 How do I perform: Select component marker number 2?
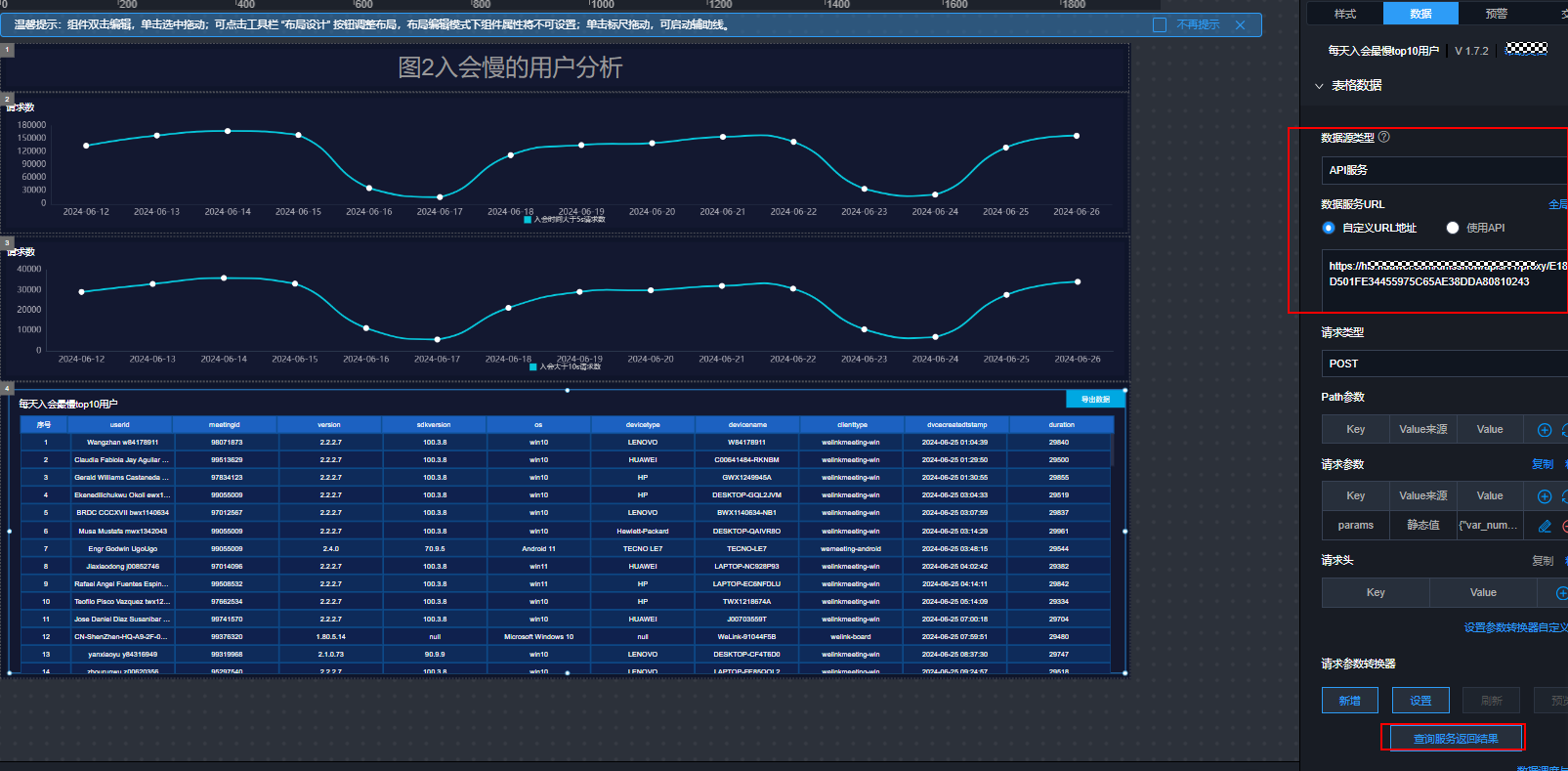7,99
